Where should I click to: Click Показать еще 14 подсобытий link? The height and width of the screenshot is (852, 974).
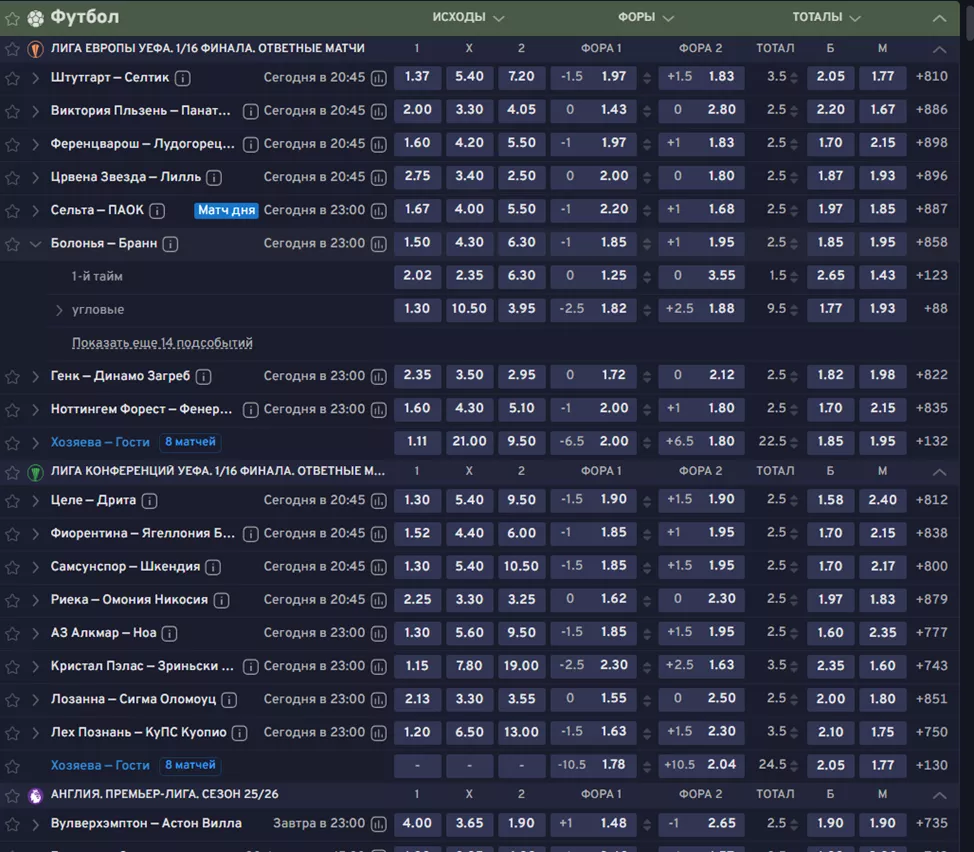coord(162,343)
